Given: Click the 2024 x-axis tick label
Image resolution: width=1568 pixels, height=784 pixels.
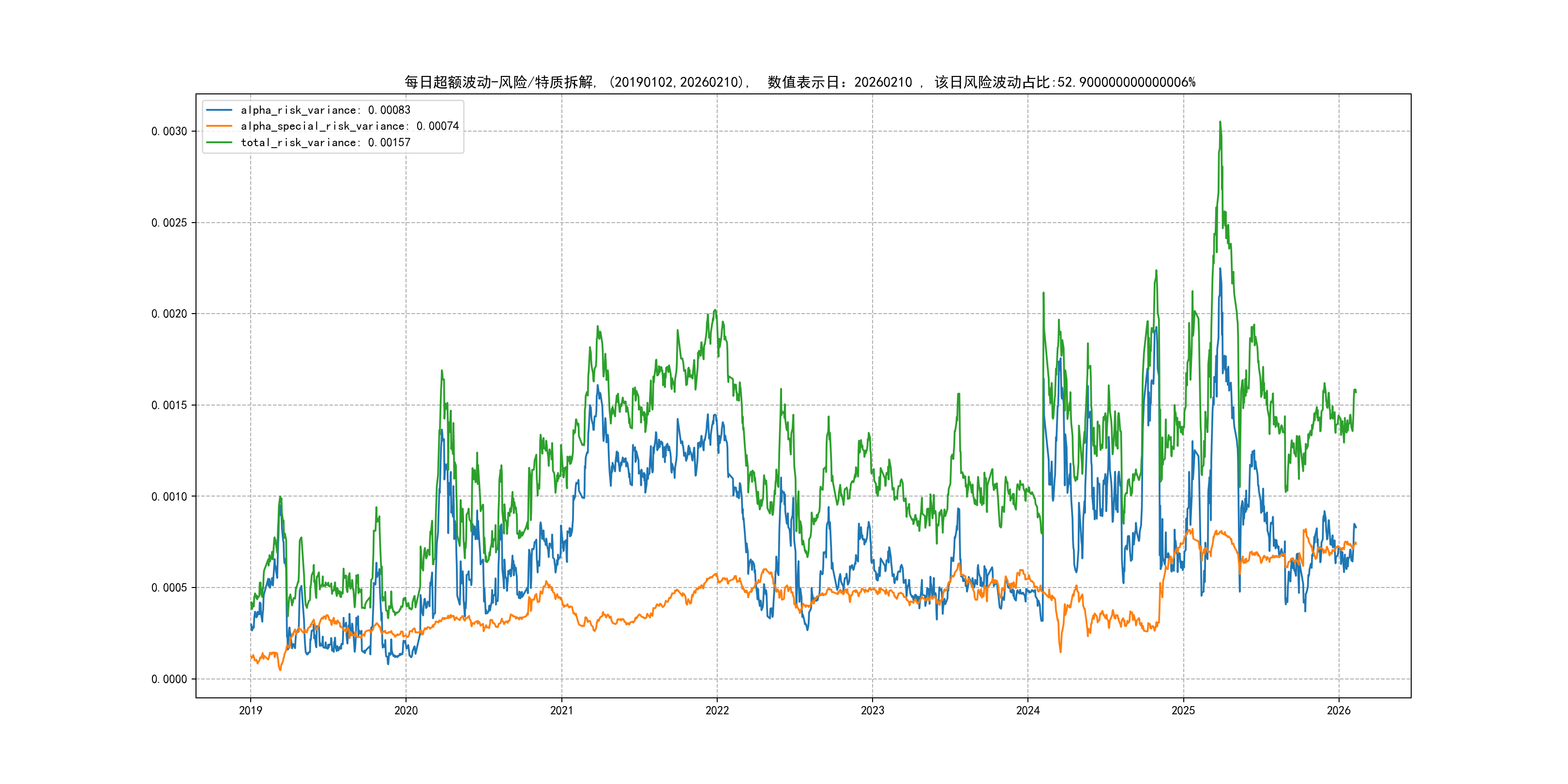Looking at the screenshot, I should click(x=1028, y=710).
